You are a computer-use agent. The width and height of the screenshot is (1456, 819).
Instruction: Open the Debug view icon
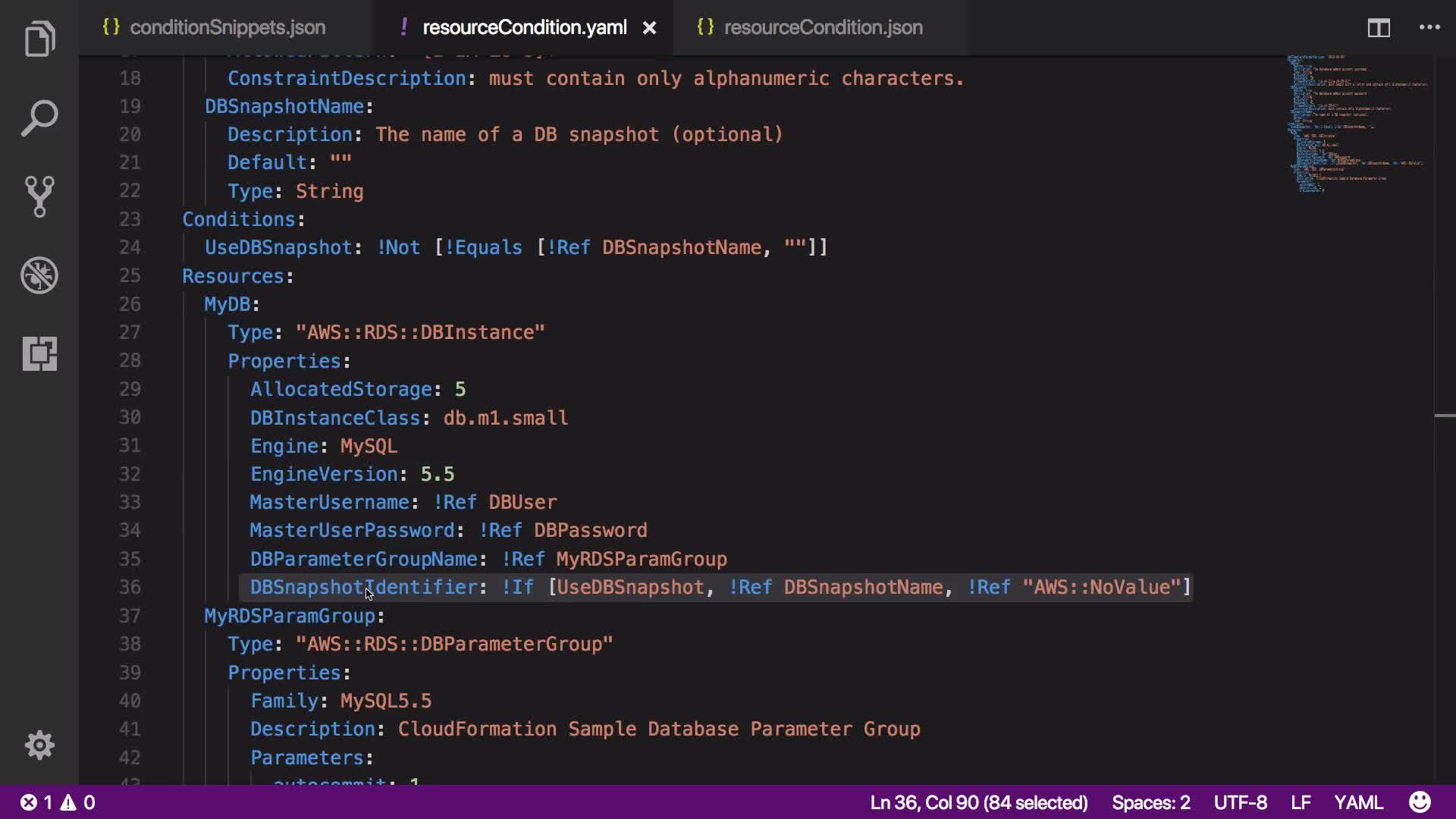click(39, 275)
